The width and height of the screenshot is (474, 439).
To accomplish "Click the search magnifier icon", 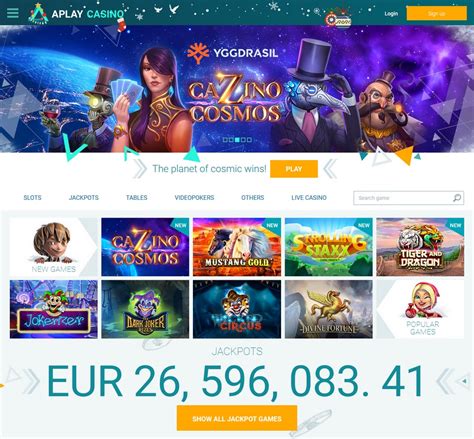I will (457, 198).
